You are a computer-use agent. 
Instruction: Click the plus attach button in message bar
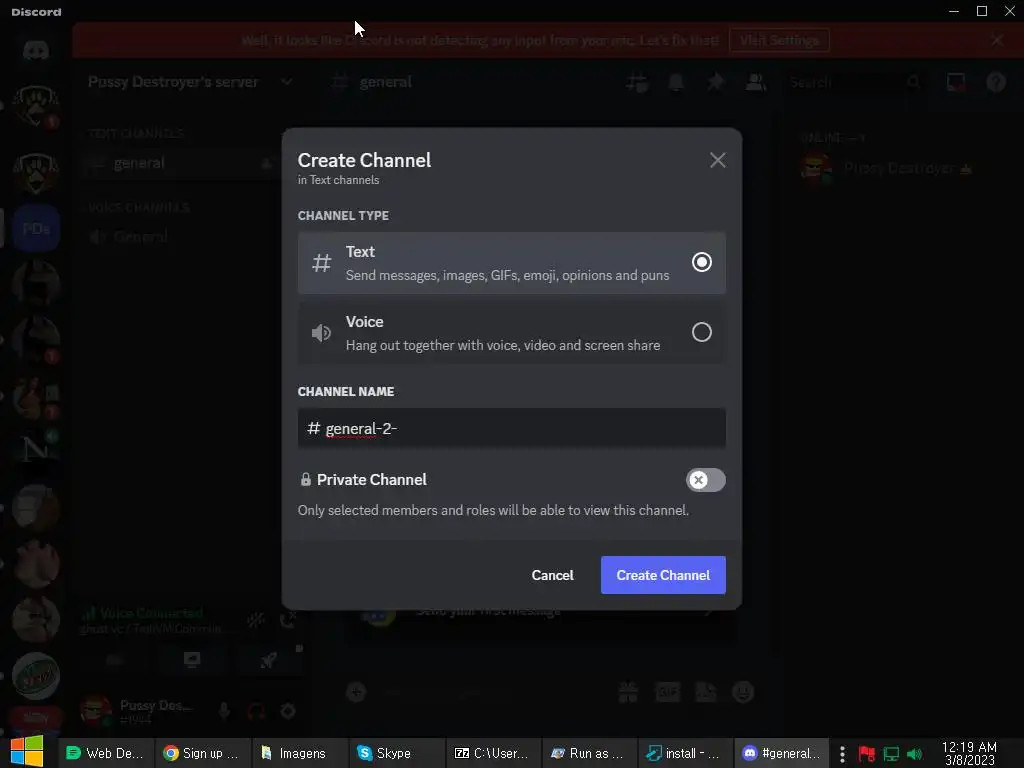tap(356, 692)
